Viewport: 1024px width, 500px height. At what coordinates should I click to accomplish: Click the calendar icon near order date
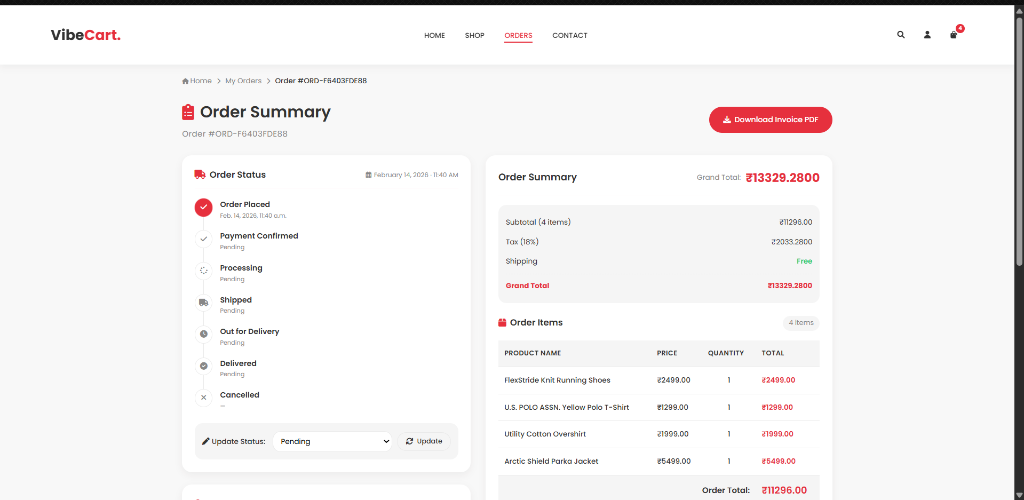368,175
